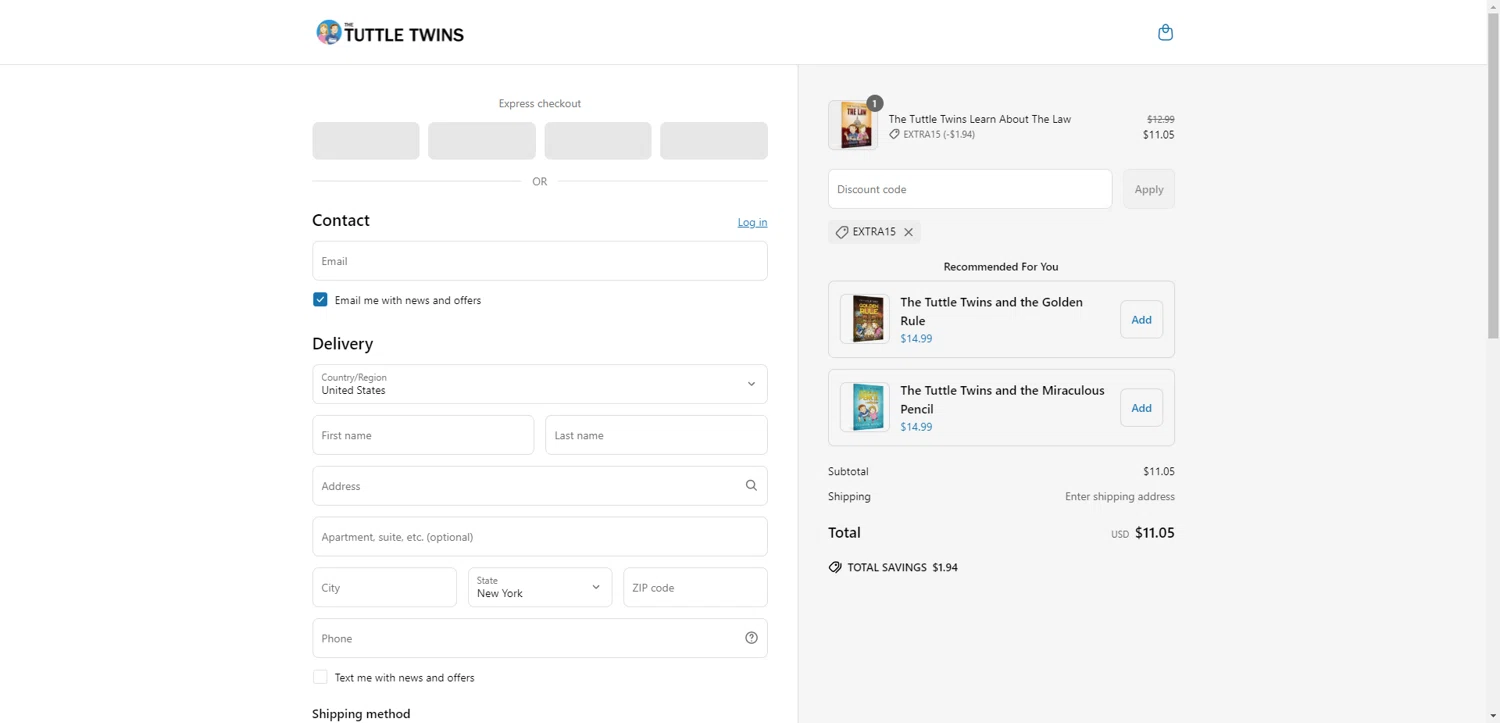Click the Miraculous Pencil book thumbnail

coord(865,407)
